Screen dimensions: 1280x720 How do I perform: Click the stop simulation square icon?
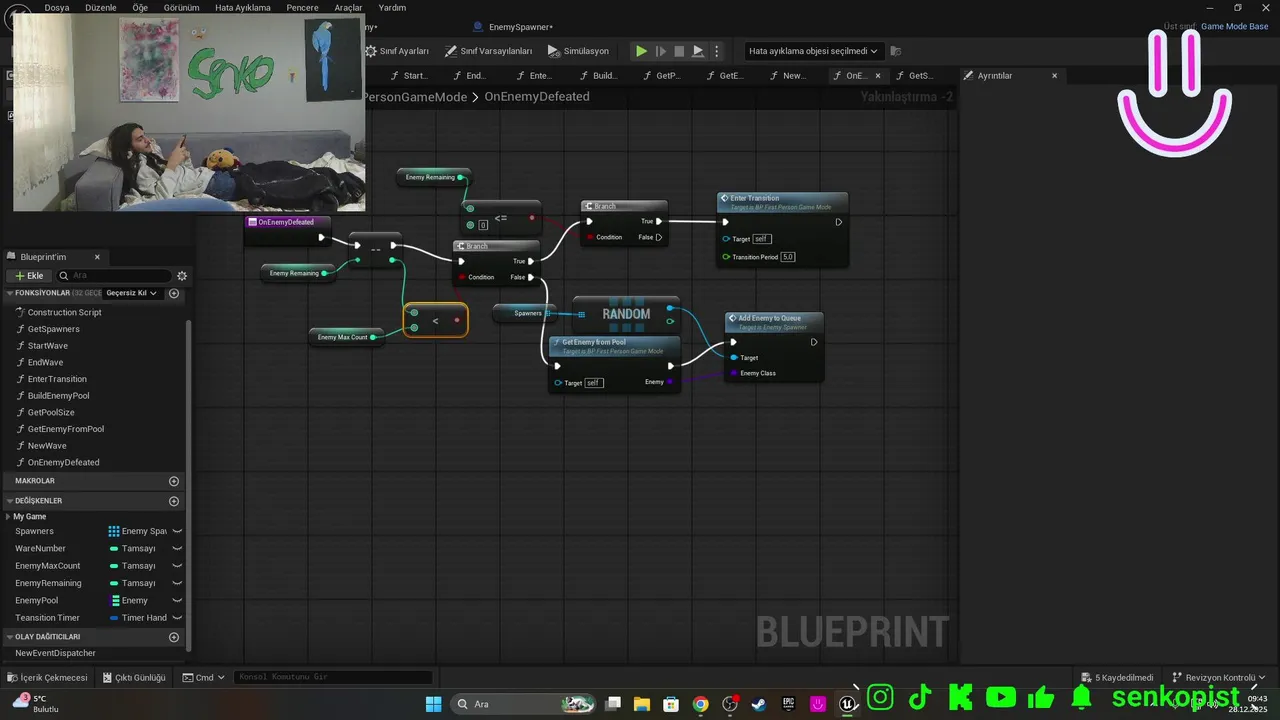679,51
